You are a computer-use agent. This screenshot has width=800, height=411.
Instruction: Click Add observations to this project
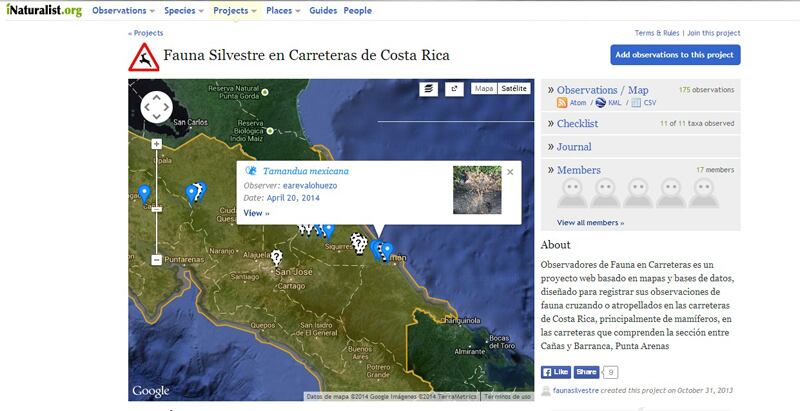coord(675,55)
